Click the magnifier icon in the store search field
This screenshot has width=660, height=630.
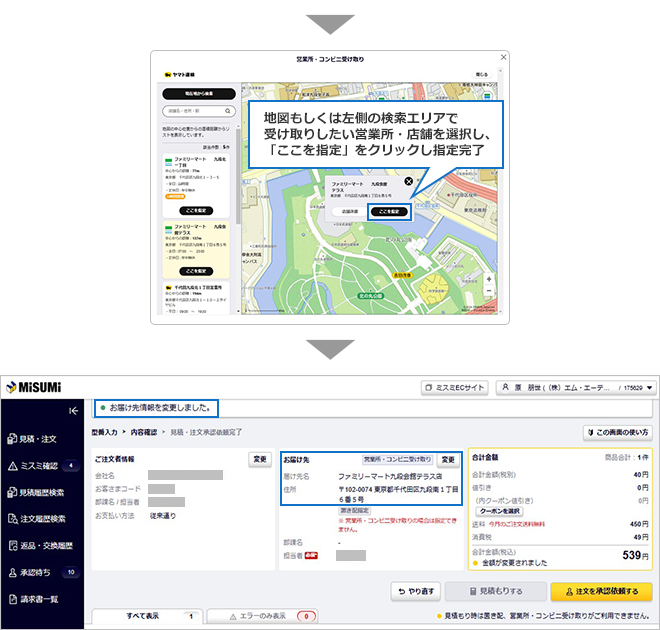click(228, 111)
